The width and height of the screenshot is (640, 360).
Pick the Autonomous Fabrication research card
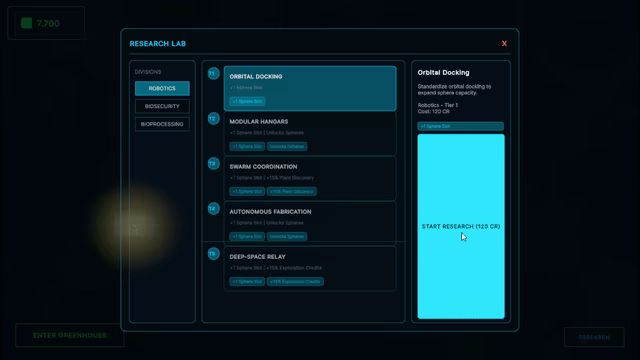(310, 223)
